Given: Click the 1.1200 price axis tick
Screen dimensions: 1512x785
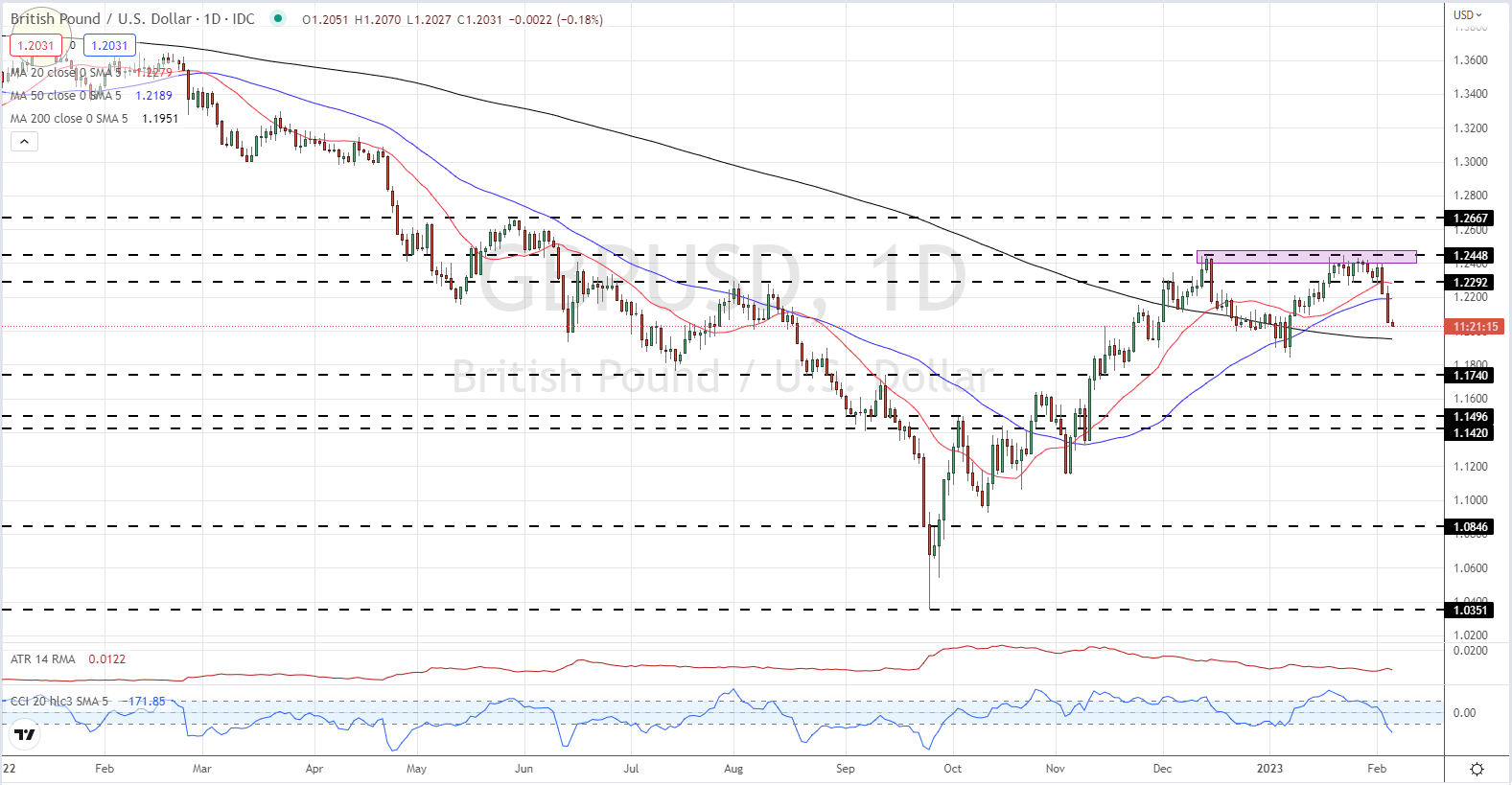Looking at the screenshot, I should click(1471, 467).
